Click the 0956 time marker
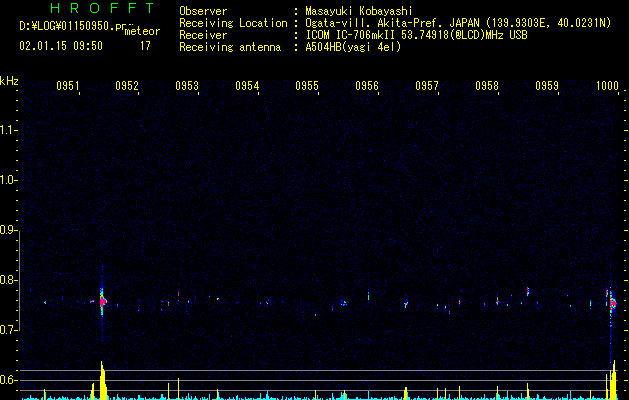 tap(367, 86)
